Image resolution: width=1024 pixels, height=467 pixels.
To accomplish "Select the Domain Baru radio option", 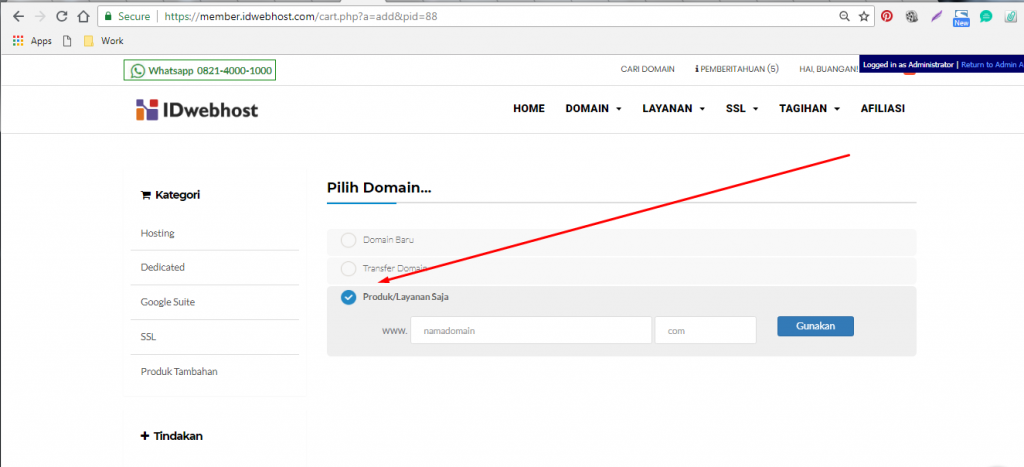I will tap(349, 240).
